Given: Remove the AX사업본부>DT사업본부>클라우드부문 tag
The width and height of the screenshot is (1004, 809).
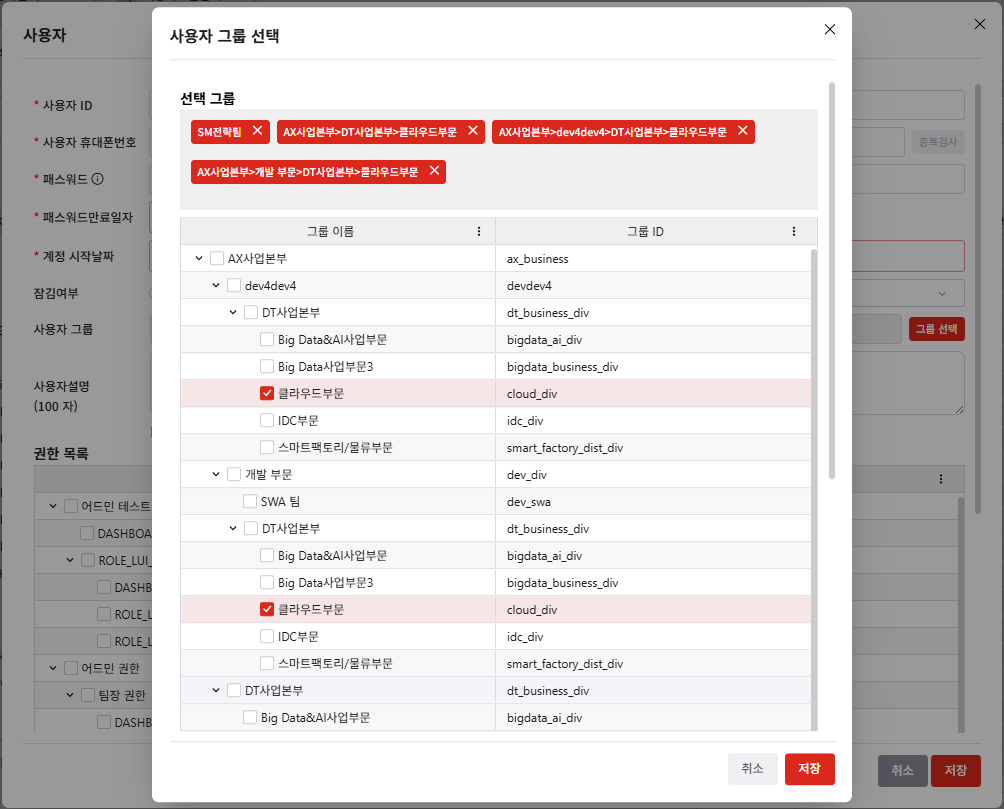Looking at the screenshot, I should coord(473,131).
